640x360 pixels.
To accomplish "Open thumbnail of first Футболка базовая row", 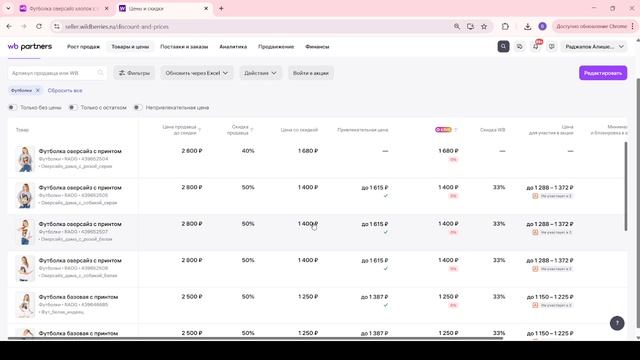I will click(25, 304).
